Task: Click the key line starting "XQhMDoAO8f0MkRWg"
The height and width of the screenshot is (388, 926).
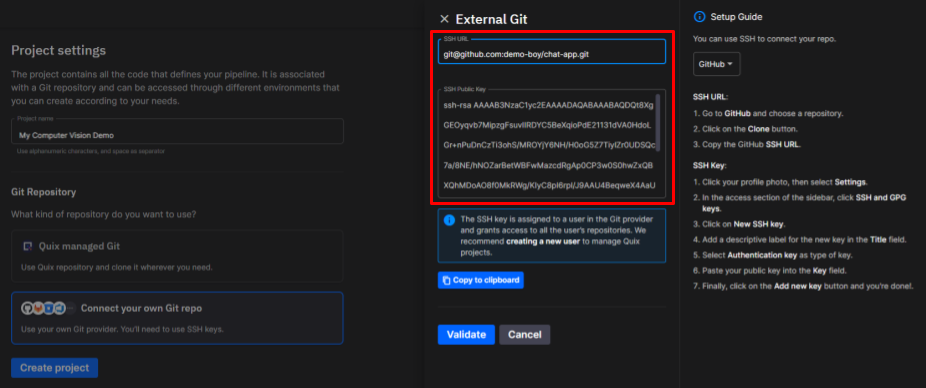Action: (x=549, y=185)
